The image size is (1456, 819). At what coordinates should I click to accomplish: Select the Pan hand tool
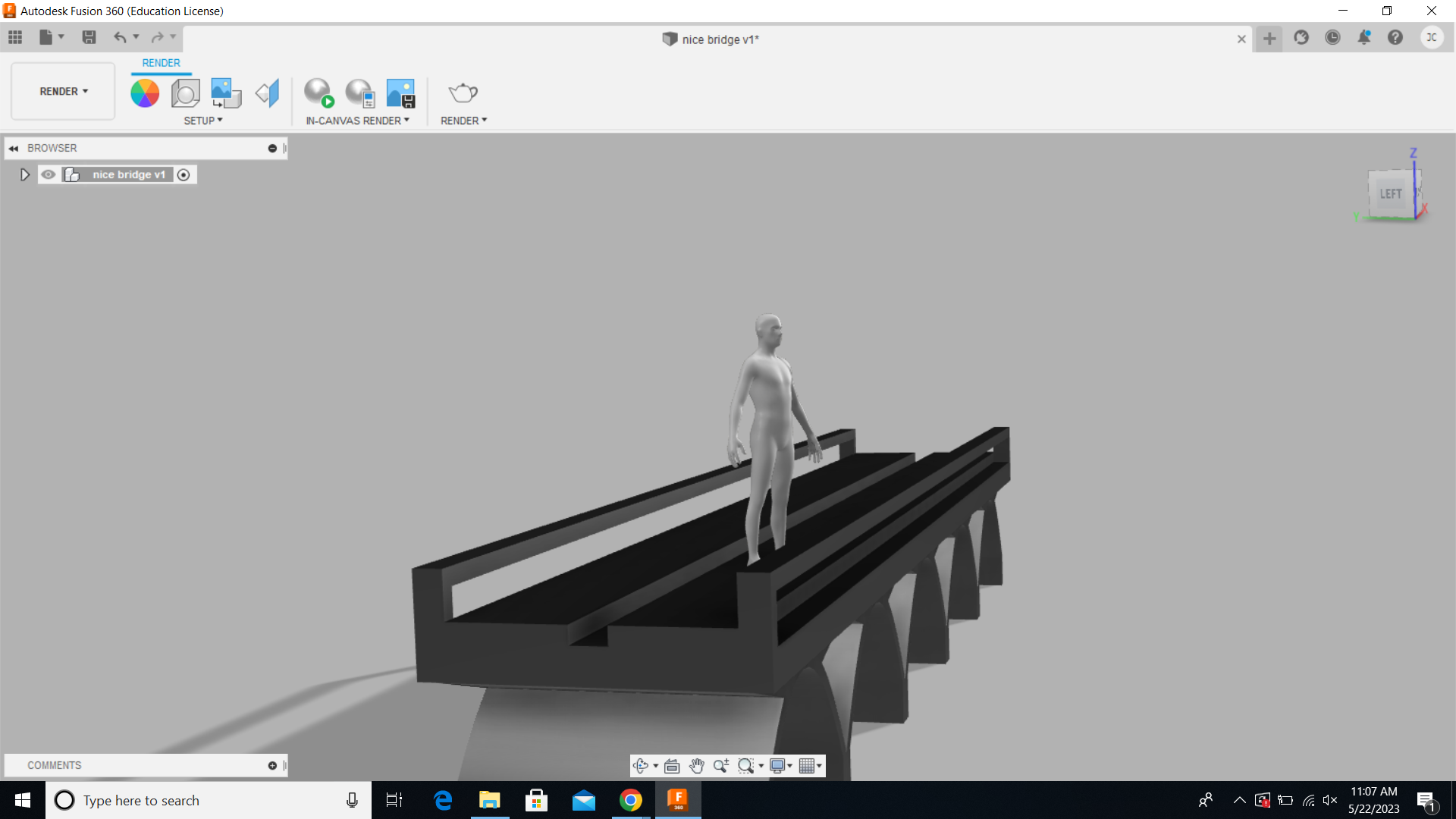click(x=696, y=765)
